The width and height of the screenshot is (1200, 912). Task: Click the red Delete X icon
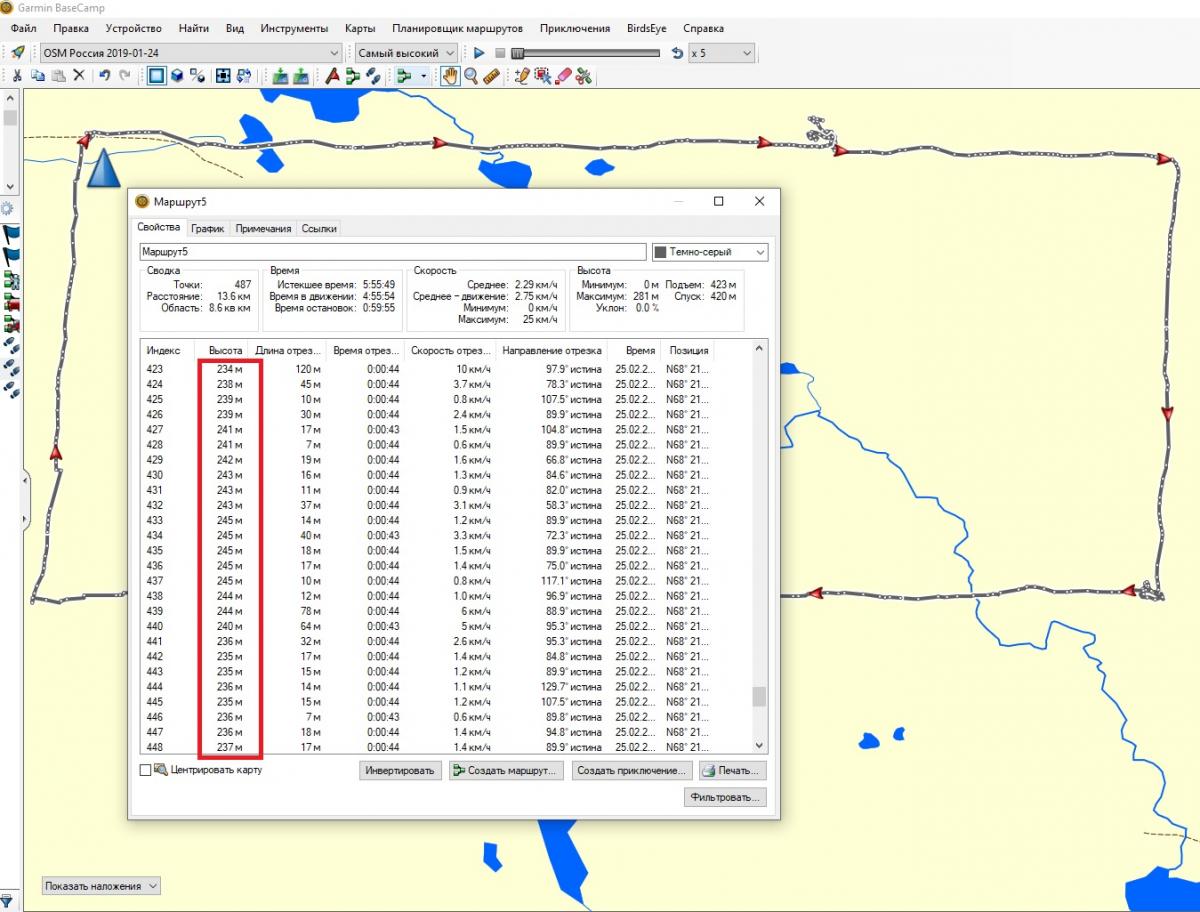point(78,76)
